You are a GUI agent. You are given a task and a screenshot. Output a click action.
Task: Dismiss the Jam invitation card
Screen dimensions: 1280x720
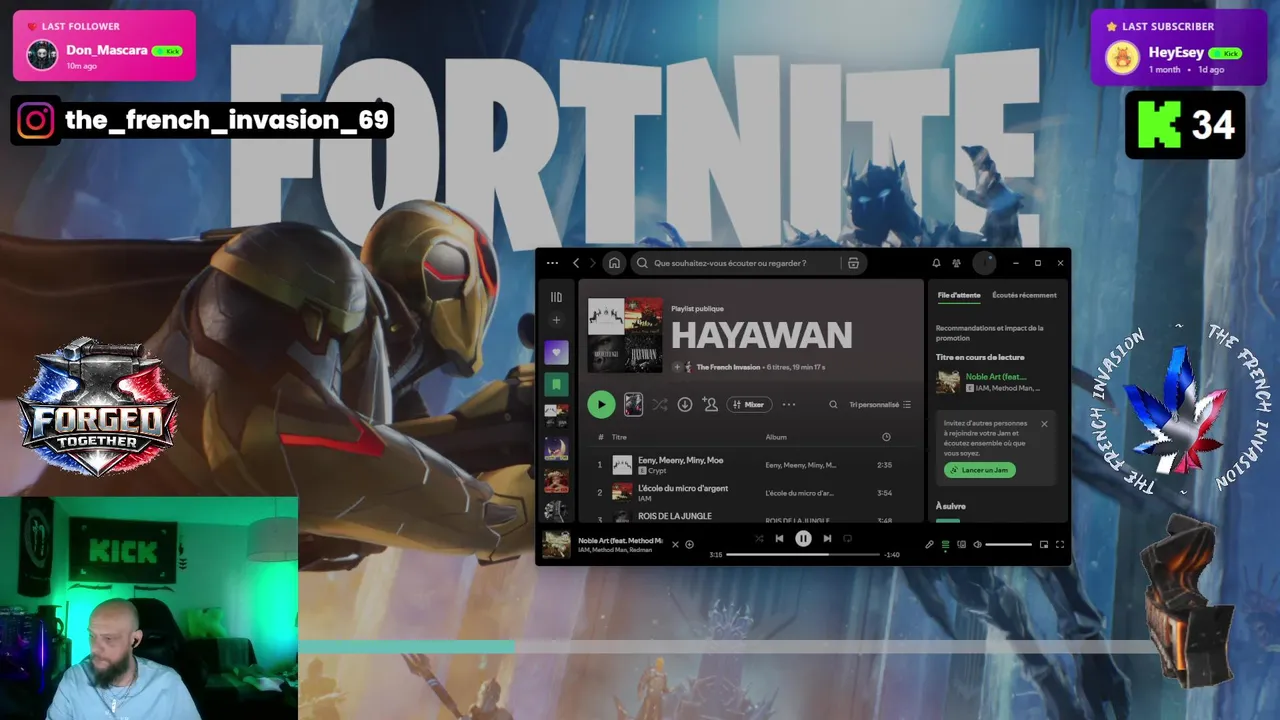pyautogui.click(x=1044, y=424)
